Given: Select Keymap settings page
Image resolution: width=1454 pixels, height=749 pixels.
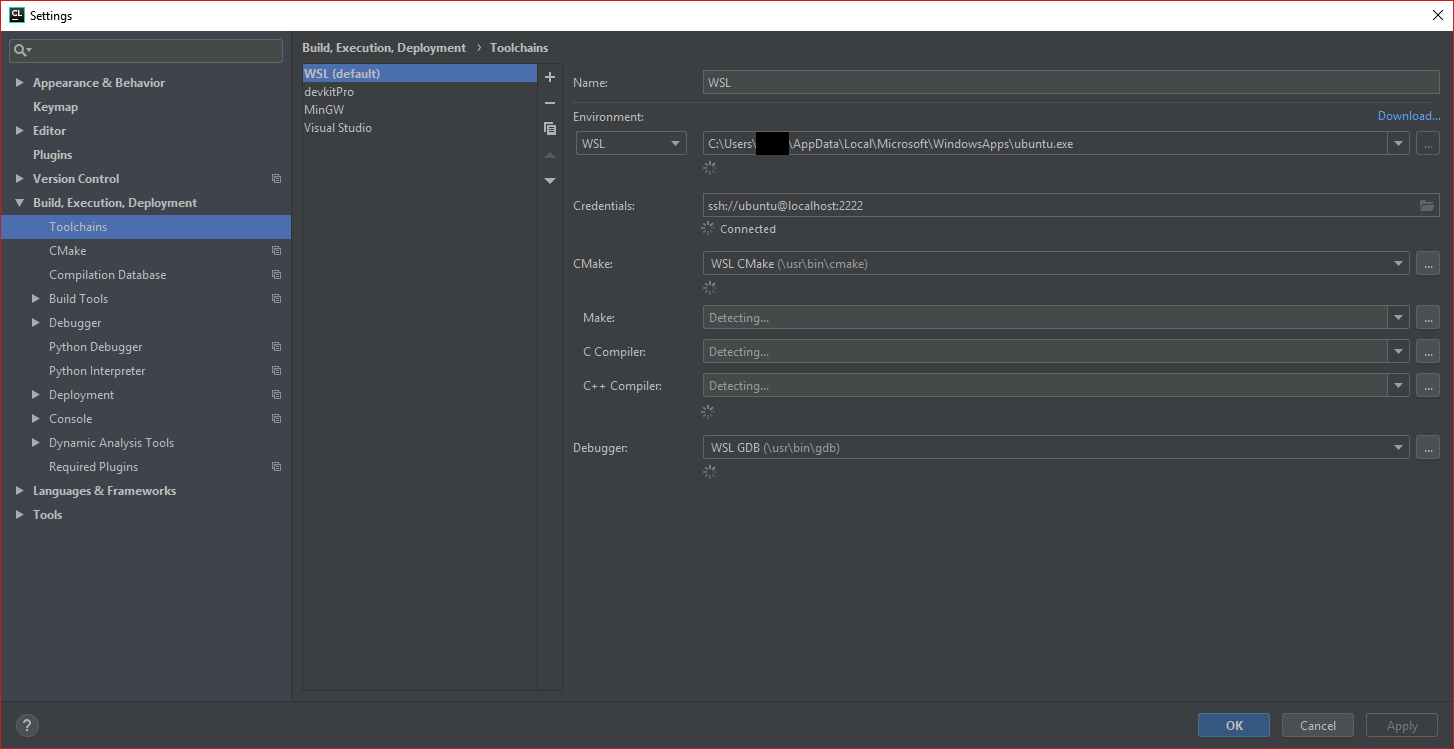Looking at the screenshot, I should coord(55,107).
